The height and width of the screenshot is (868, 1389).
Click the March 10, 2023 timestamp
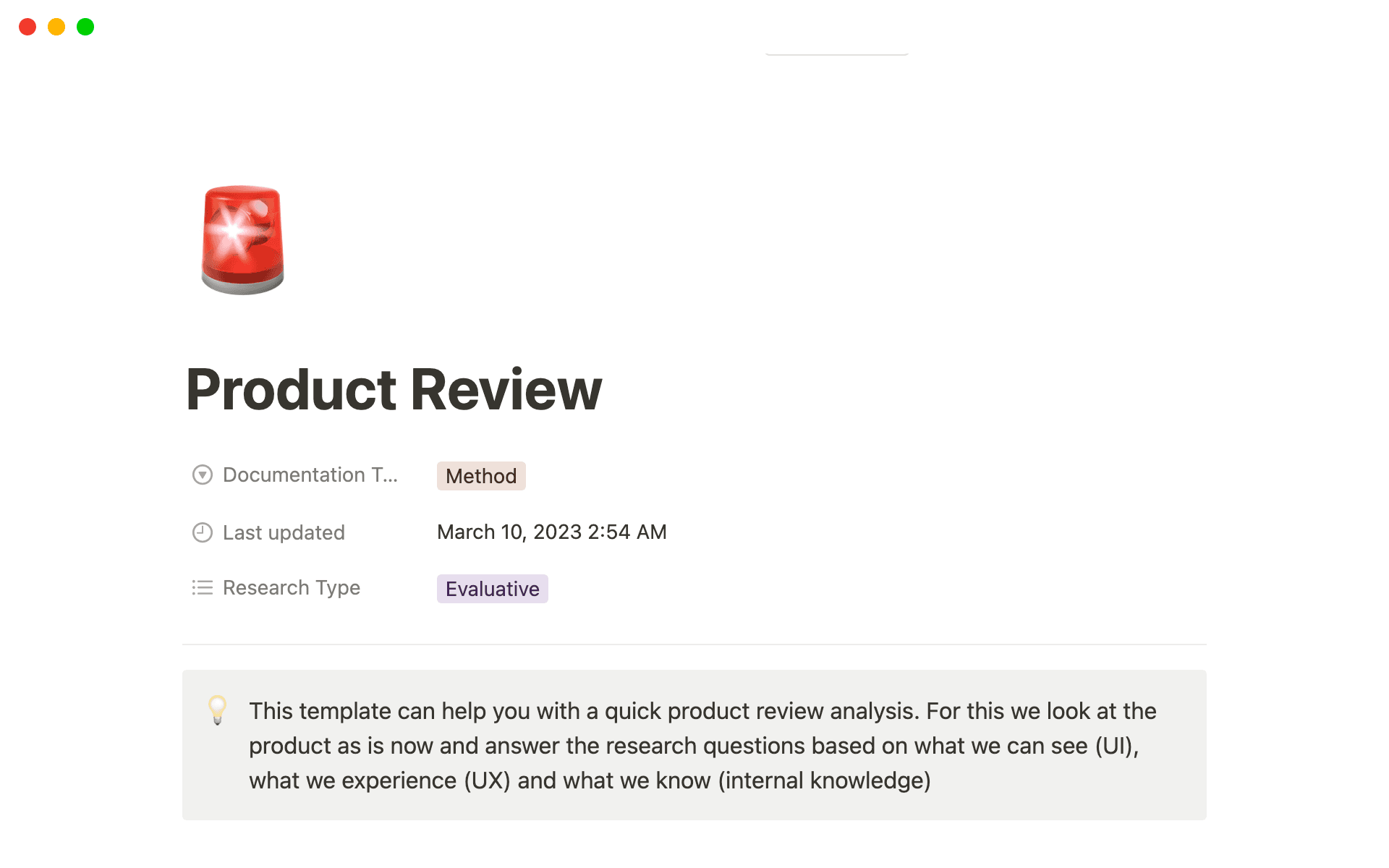[x=551, y=532]
